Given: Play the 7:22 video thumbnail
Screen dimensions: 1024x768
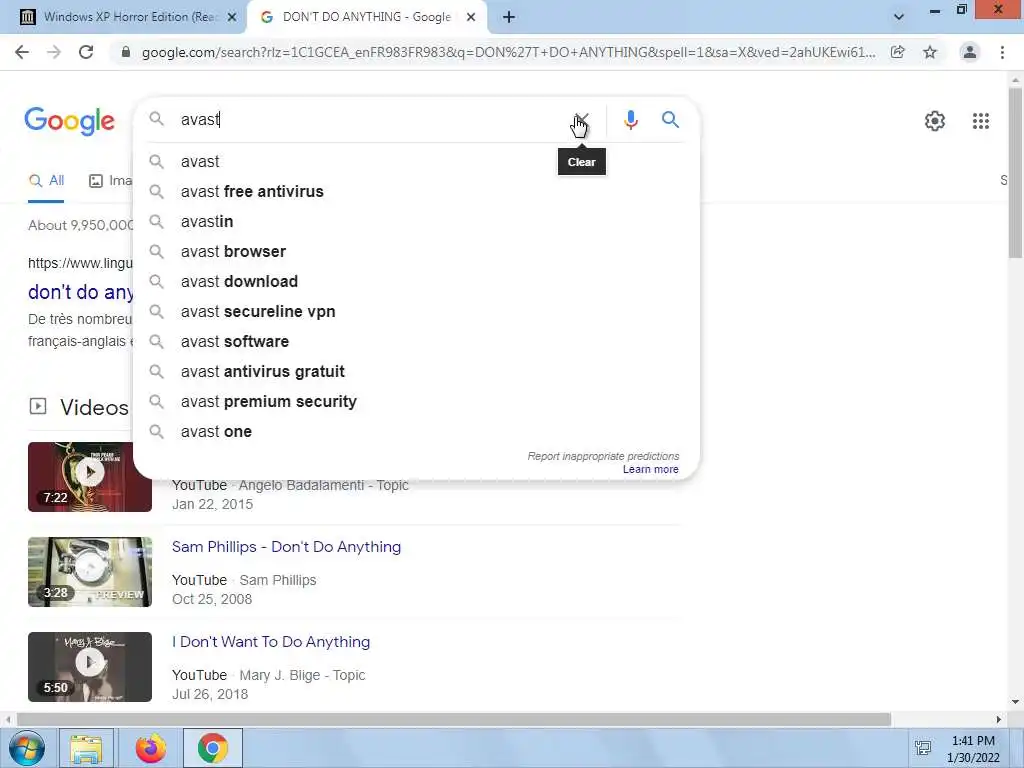Looking at the screenshot, I should 89,477.
